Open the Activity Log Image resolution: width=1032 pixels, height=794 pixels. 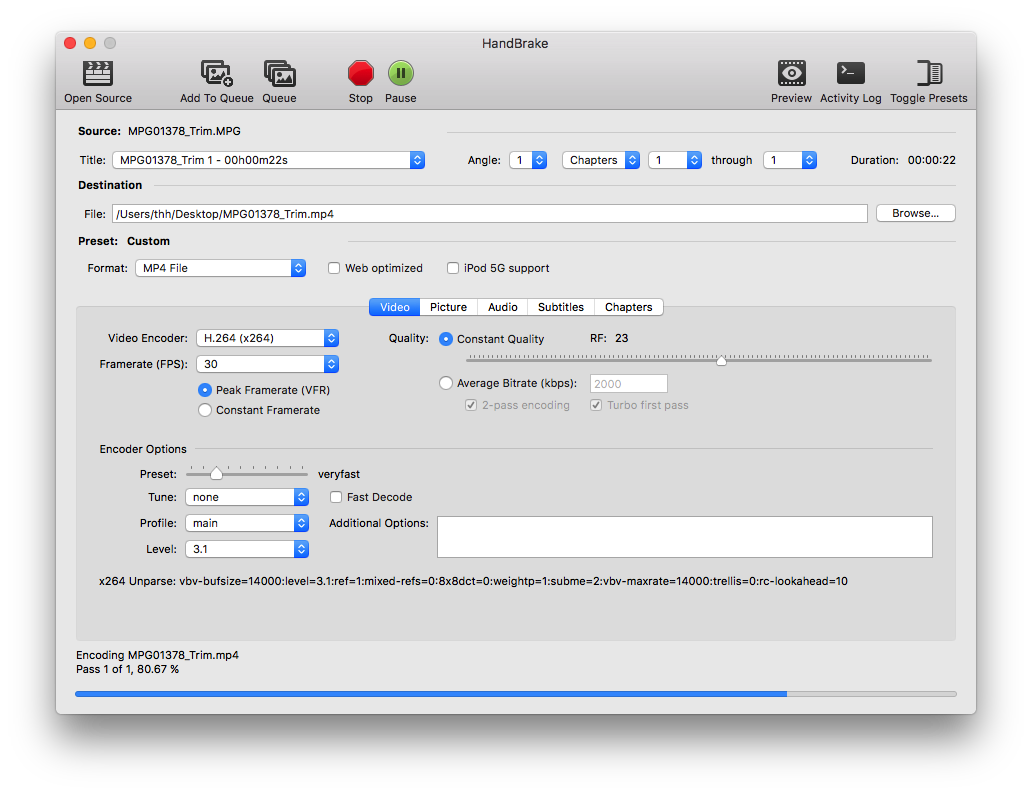pos(850,73)
